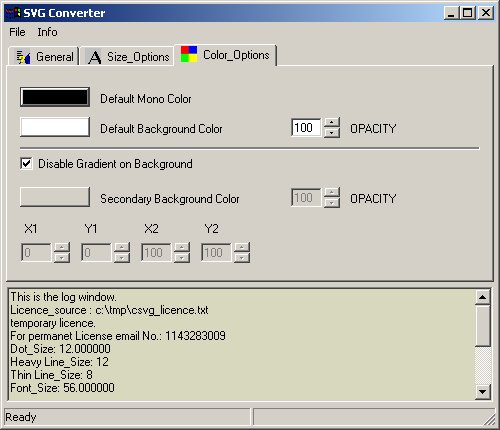The image size is (500, 430).
Task: Minimize the SVG Converter window
Action: tap(451, 13)
